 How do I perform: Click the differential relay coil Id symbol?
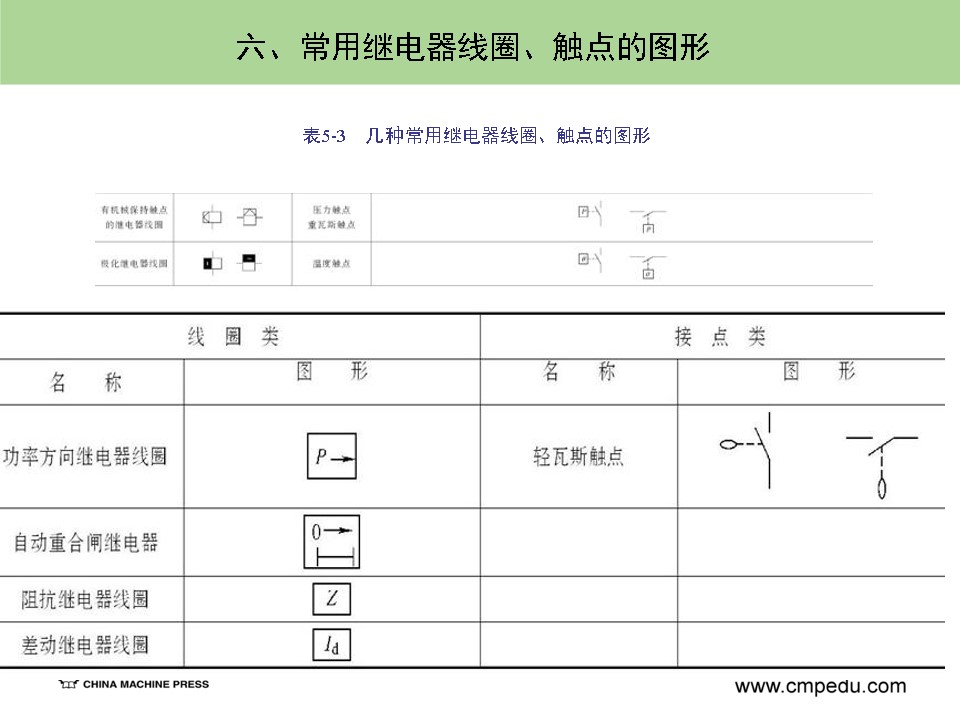[331, 645]
